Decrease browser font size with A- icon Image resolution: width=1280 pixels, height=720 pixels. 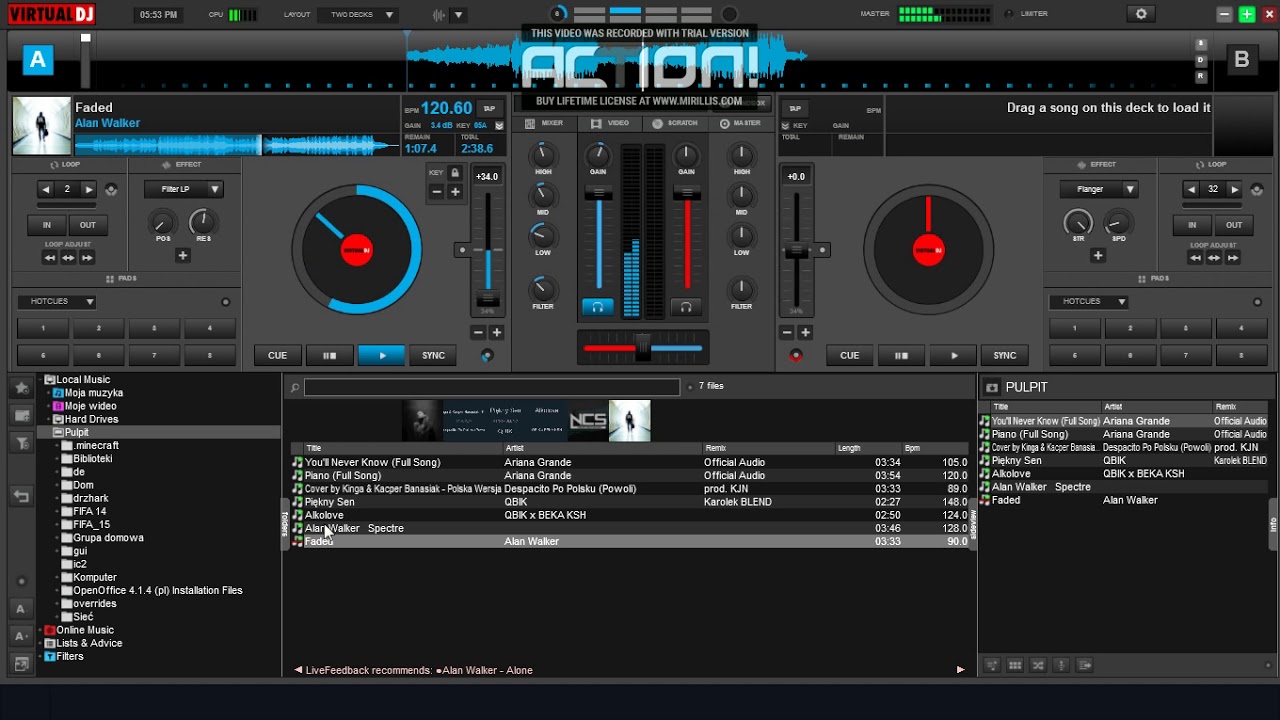(x=21, y=636)
